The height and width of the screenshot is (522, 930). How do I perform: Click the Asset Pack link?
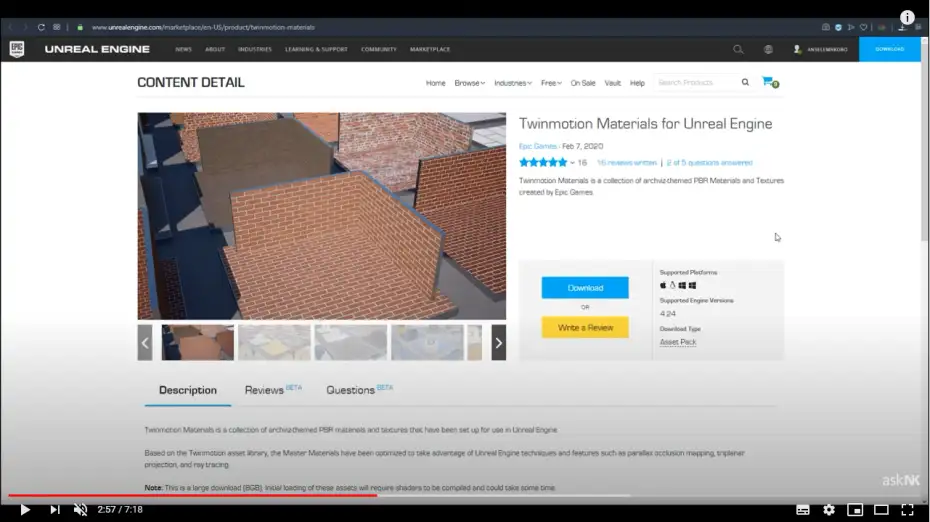678,342
